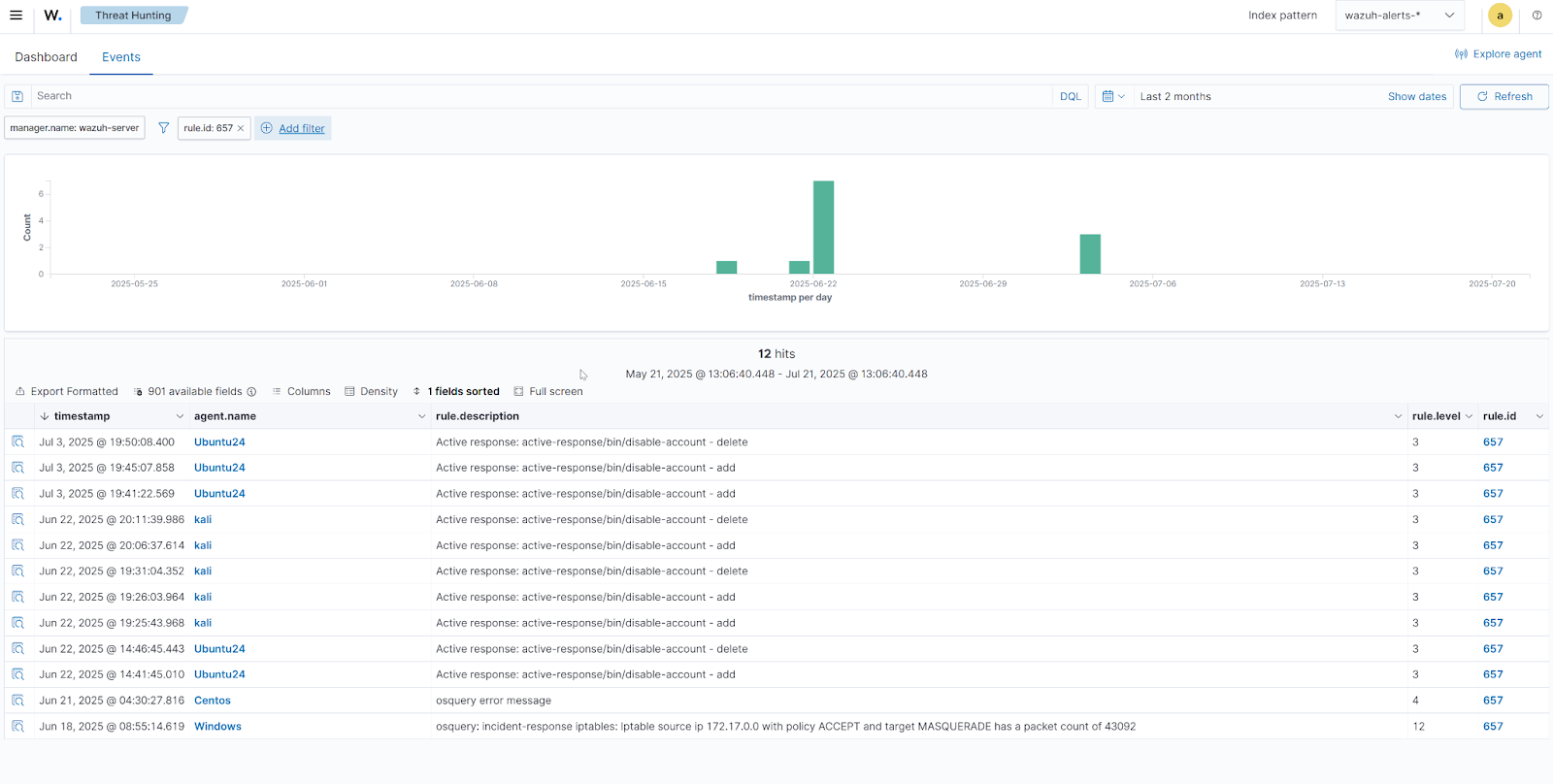
Task: Click the filter funnel options icon
Action: (x=163, y=128)
